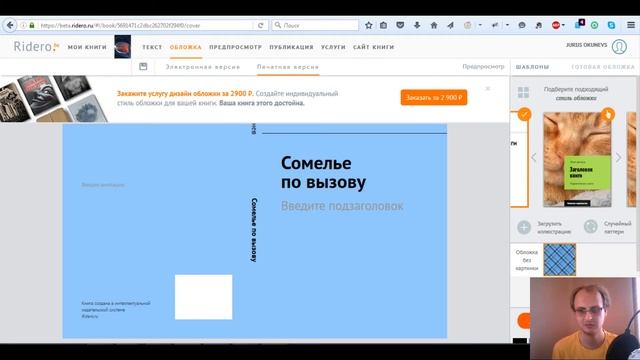Click the white barcode box on back cover
This screenshot has width=640, height=360.
pyautogui.click(x=203, y=297)
